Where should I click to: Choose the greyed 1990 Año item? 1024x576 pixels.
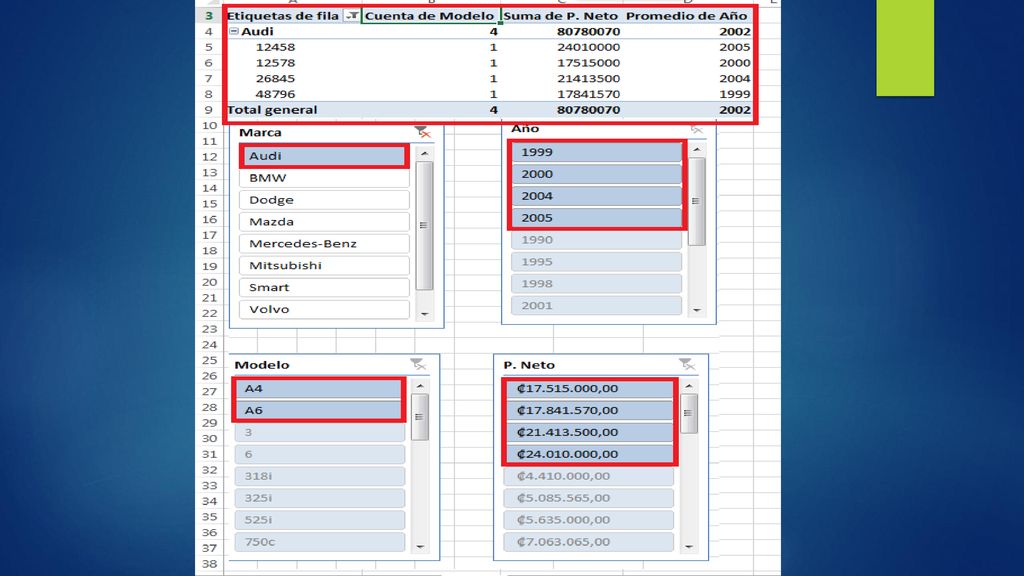point(597,240)
